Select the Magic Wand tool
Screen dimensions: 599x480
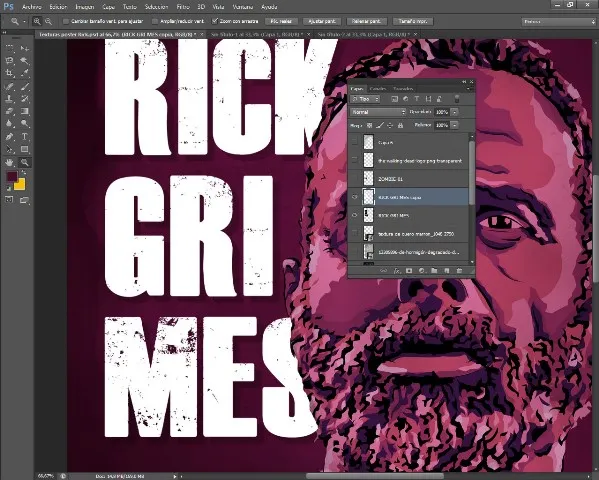click(24, 60)
